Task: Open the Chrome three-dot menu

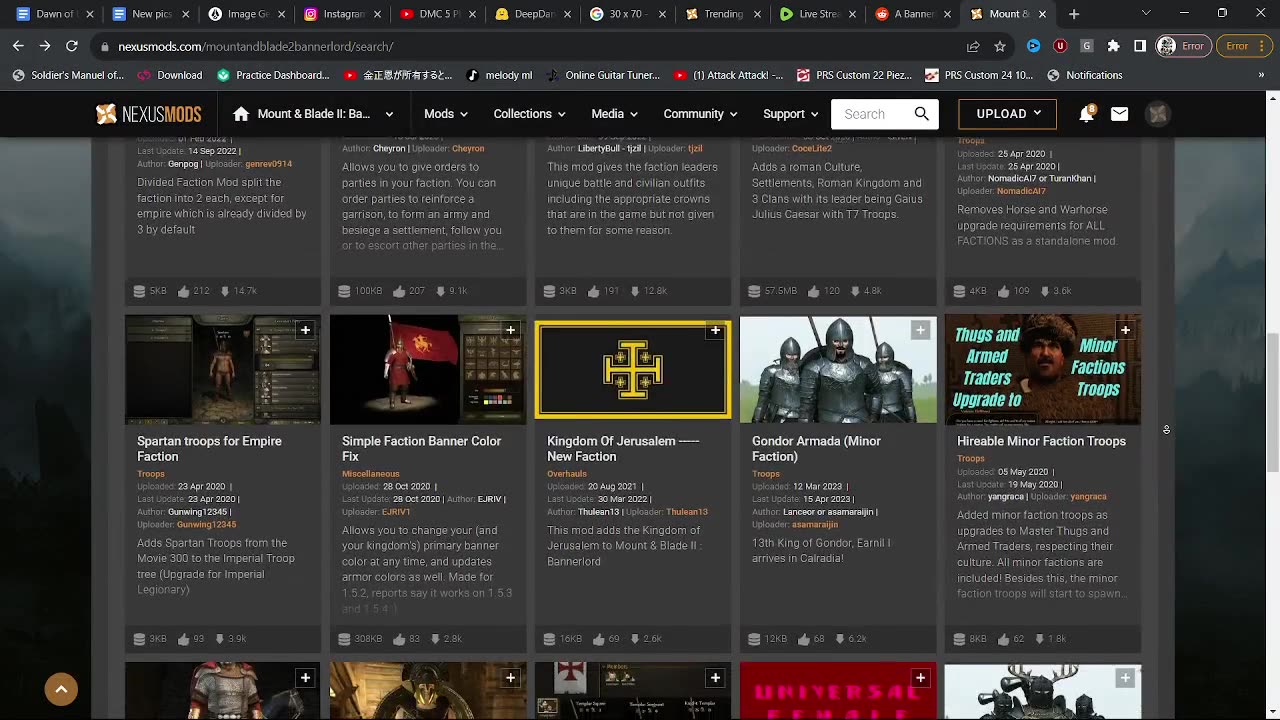Action: 1261,46
